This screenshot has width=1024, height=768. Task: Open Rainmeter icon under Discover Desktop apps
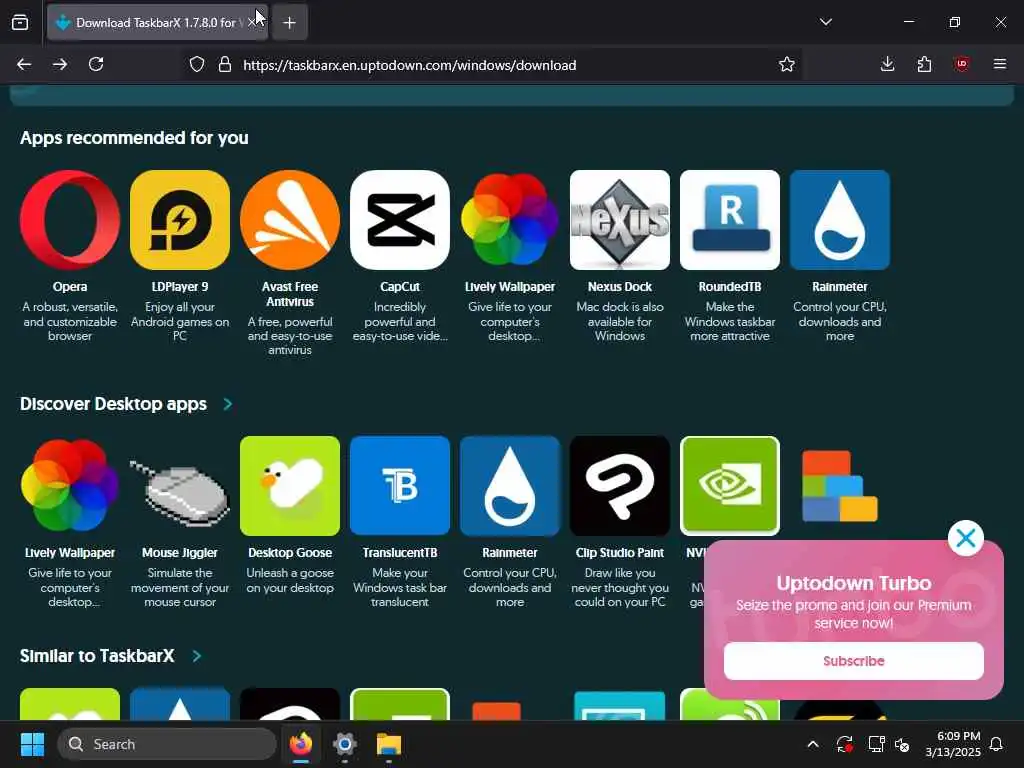(510, 486)
